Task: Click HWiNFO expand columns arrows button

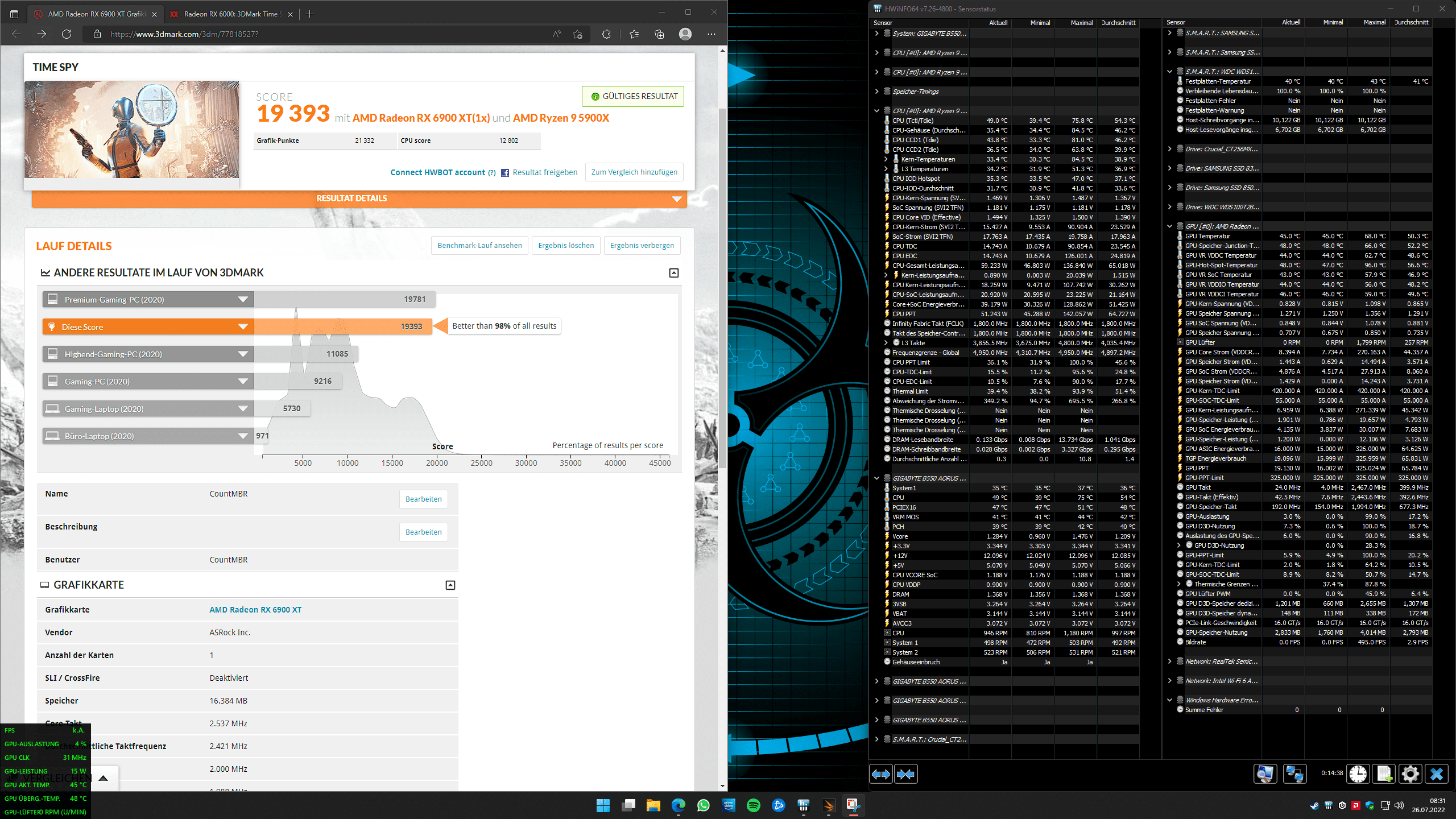Action: point(881,774)
